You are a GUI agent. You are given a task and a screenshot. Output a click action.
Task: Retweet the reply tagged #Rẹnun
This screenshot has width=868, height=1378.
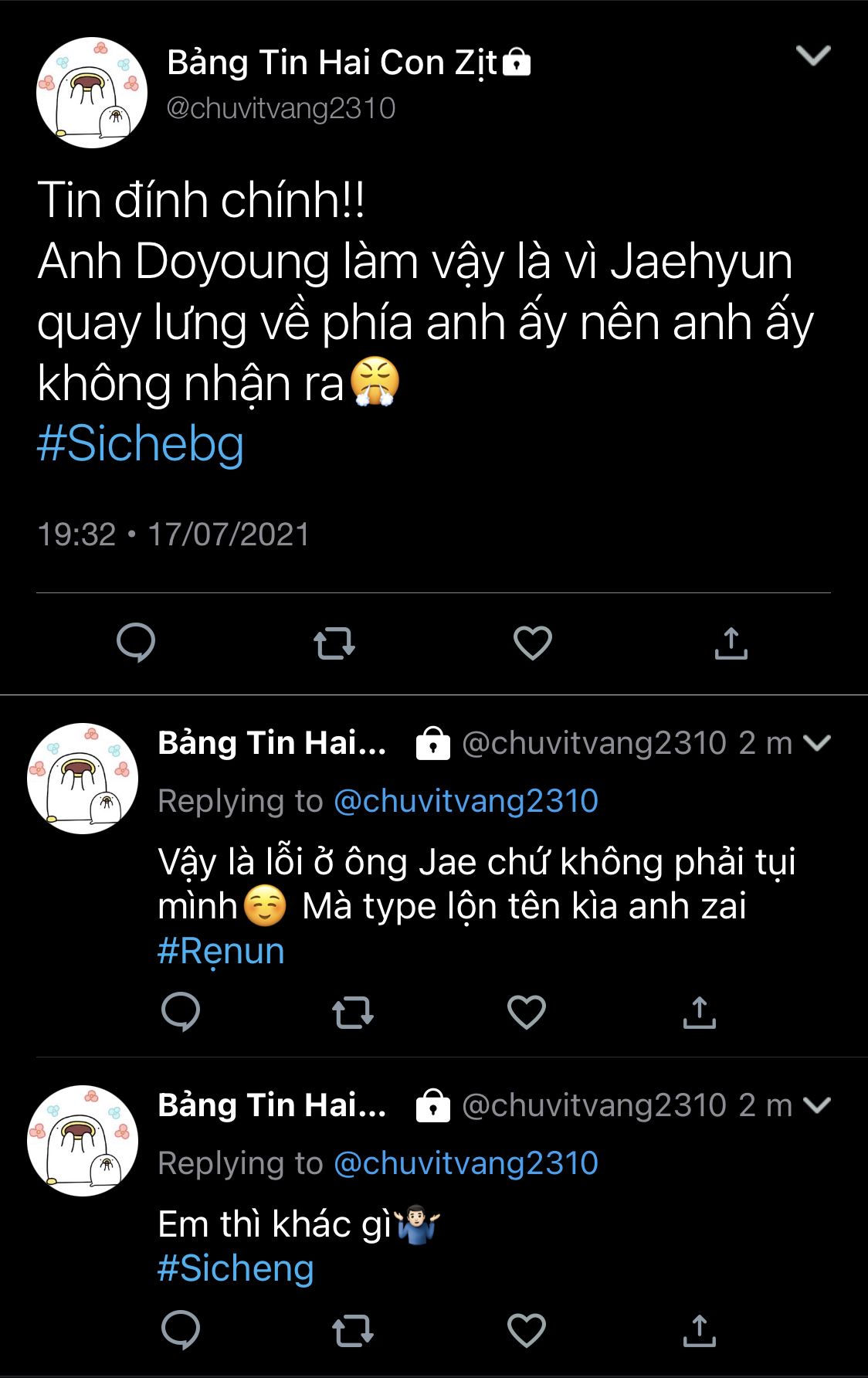coord(353,1012)
